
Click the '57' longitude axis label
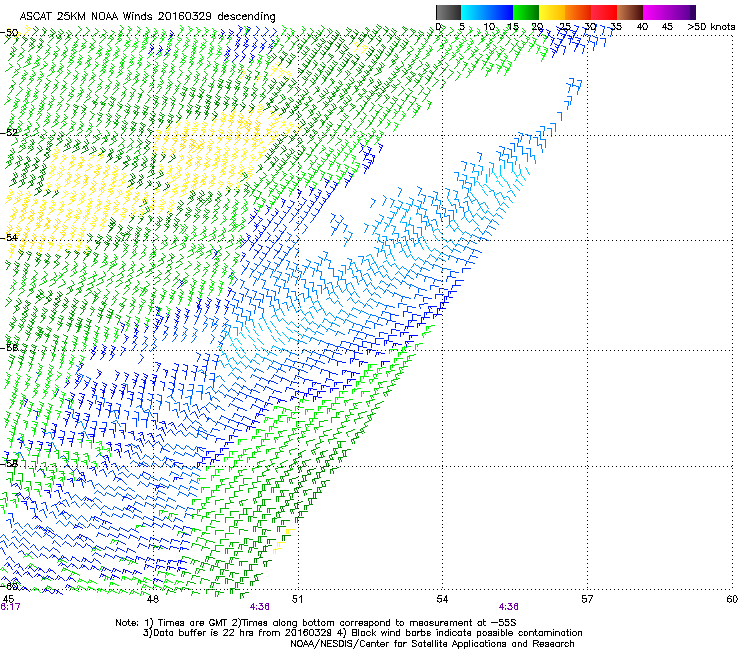(587, 599)
